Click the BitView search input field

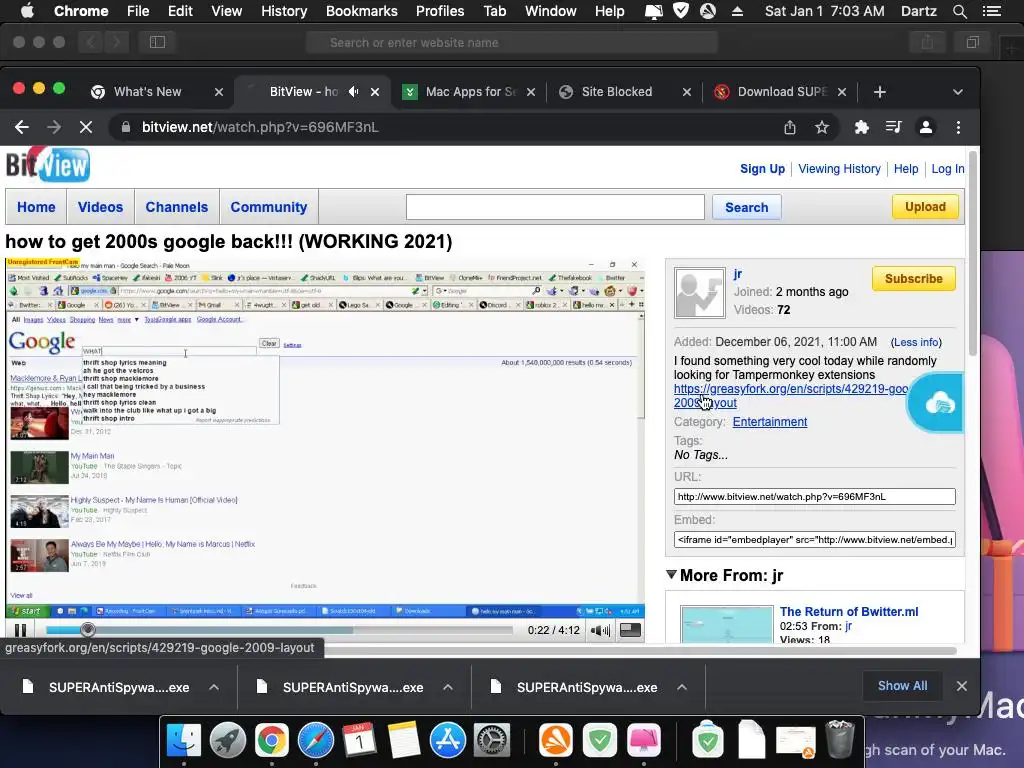(x=555, y=207)
